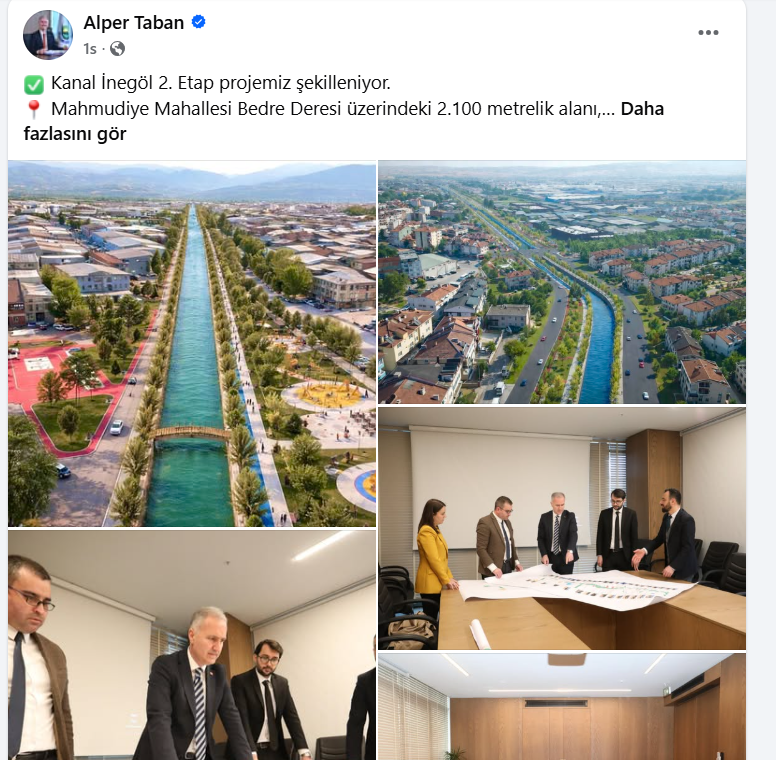Viewport: 776px width, 760px height.
Task: Click the yellow playground in the render
Action: point(328,394)
